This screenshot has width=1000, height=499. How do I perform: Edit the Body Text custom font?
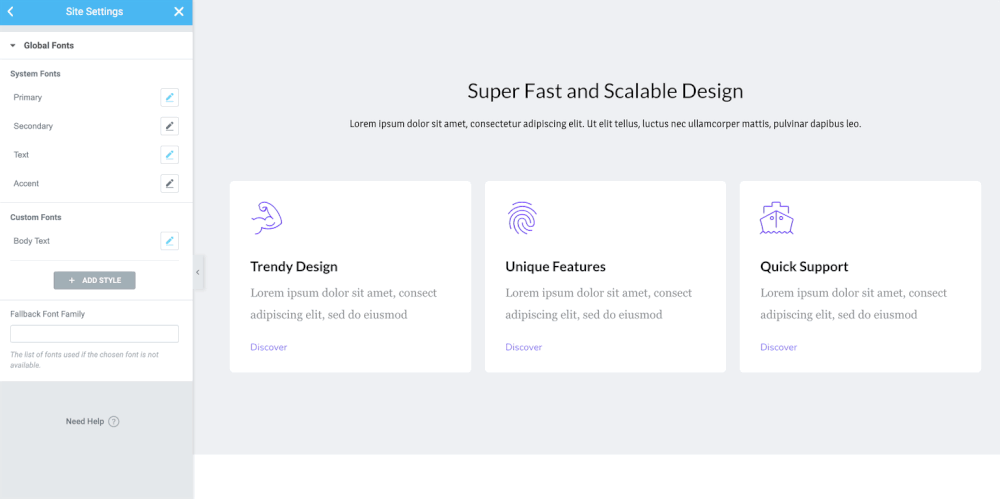(170, 241)
